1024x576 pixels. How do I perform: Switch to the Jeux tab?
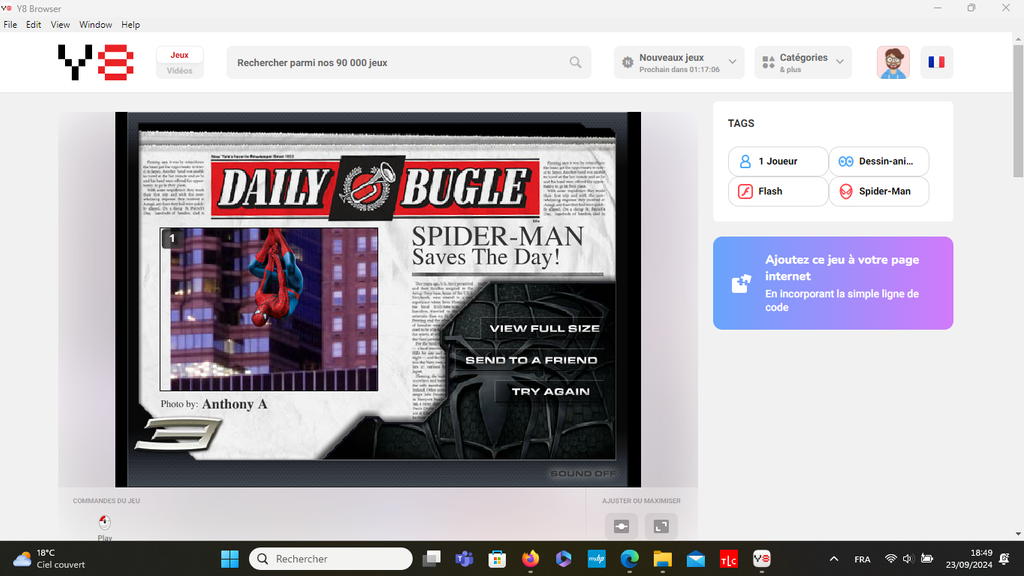pyautogui.click(x=180, y=55)
